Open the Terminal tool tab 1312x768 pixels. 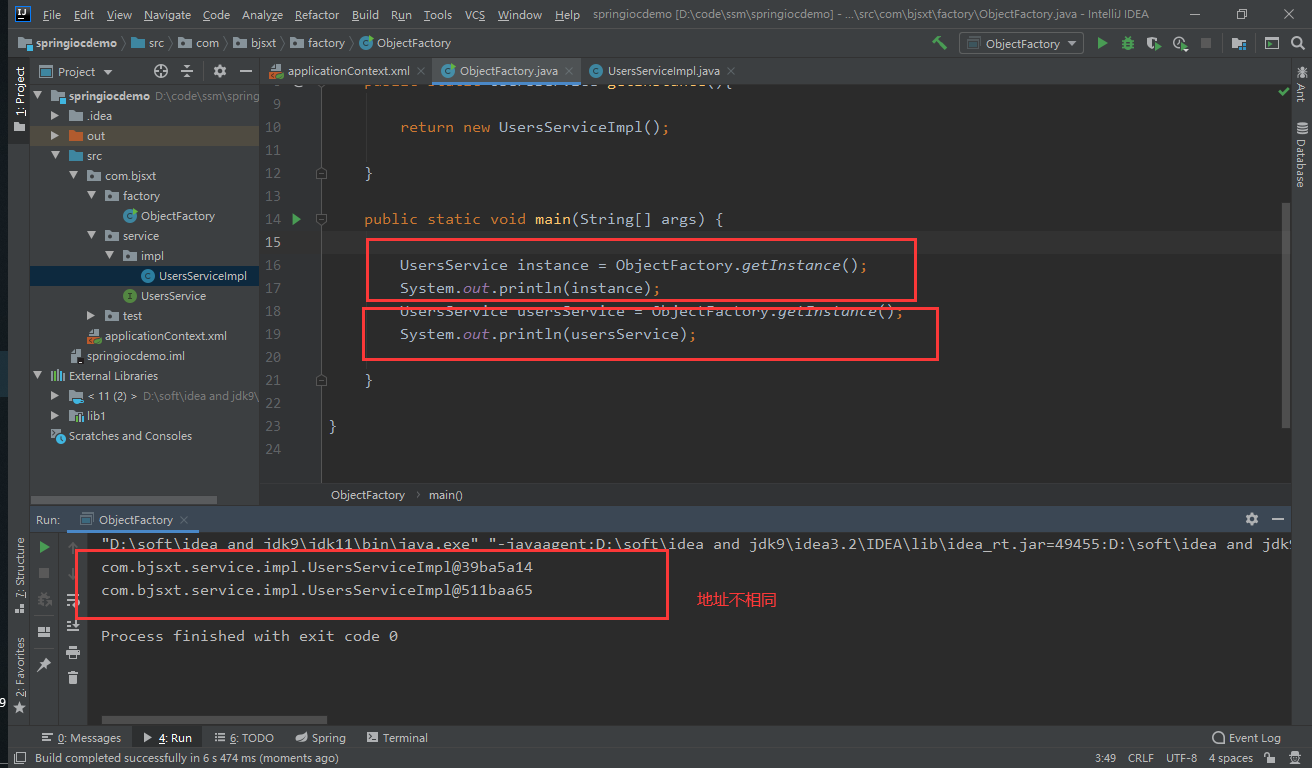[397, 738]
